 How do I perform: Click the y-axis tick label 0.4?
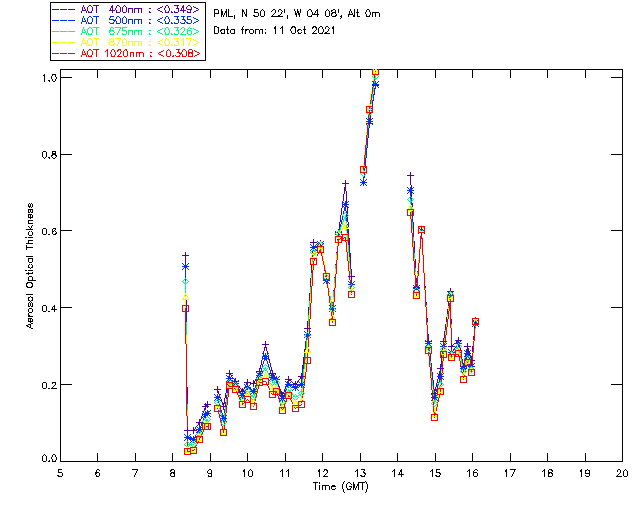[x=49, y=308]
